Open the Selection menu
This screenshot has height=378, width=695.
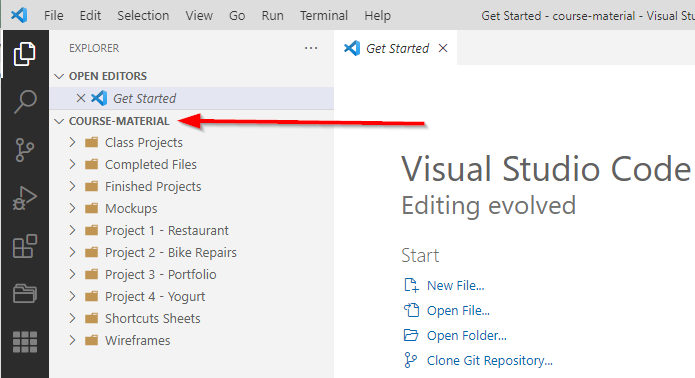point(143,16)
